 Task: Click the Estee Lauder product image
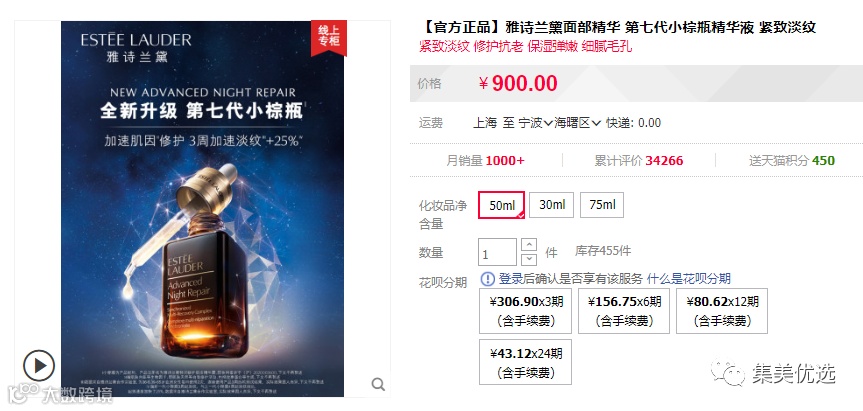(x=203, y=209)
